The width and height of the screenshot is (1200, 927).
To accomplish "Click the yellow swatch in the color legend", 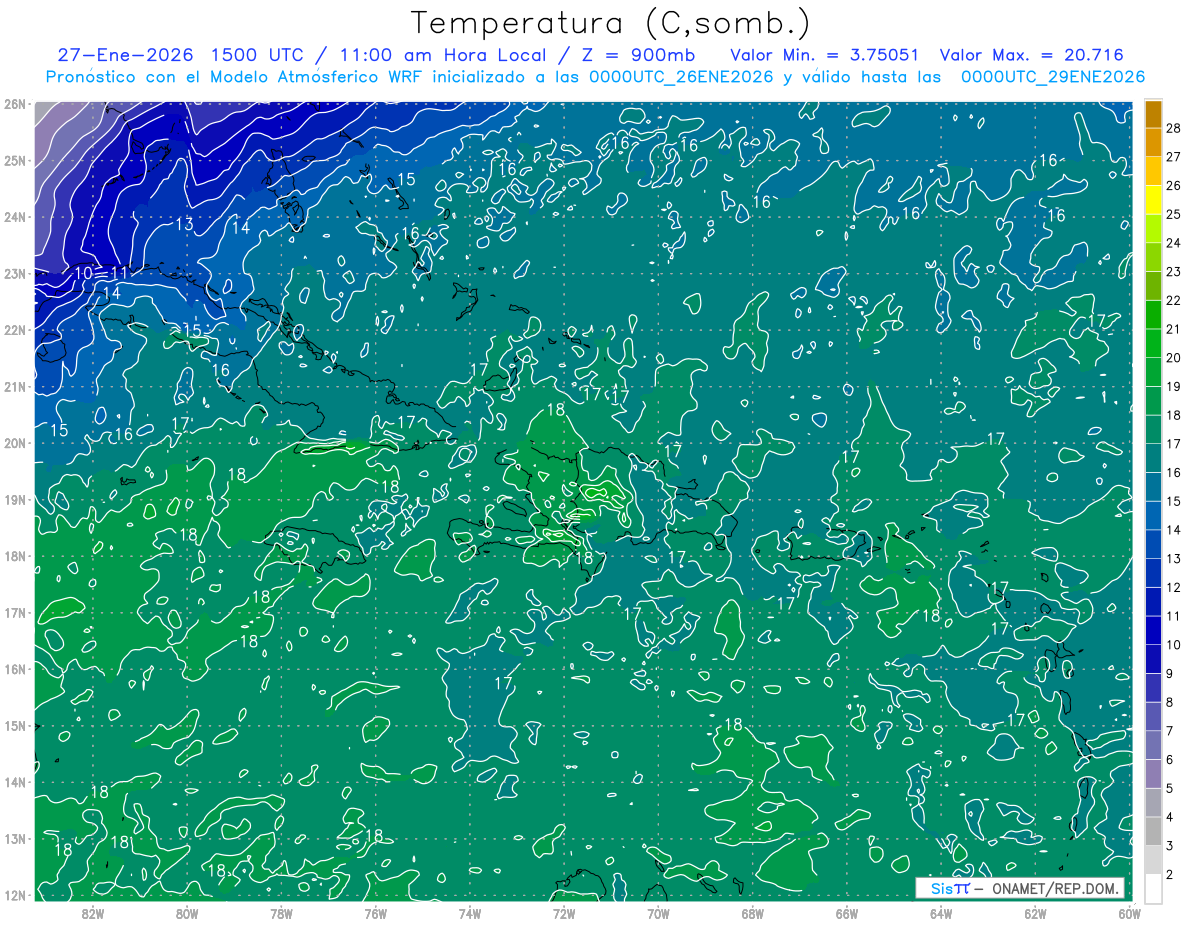I will [1153, 198].
